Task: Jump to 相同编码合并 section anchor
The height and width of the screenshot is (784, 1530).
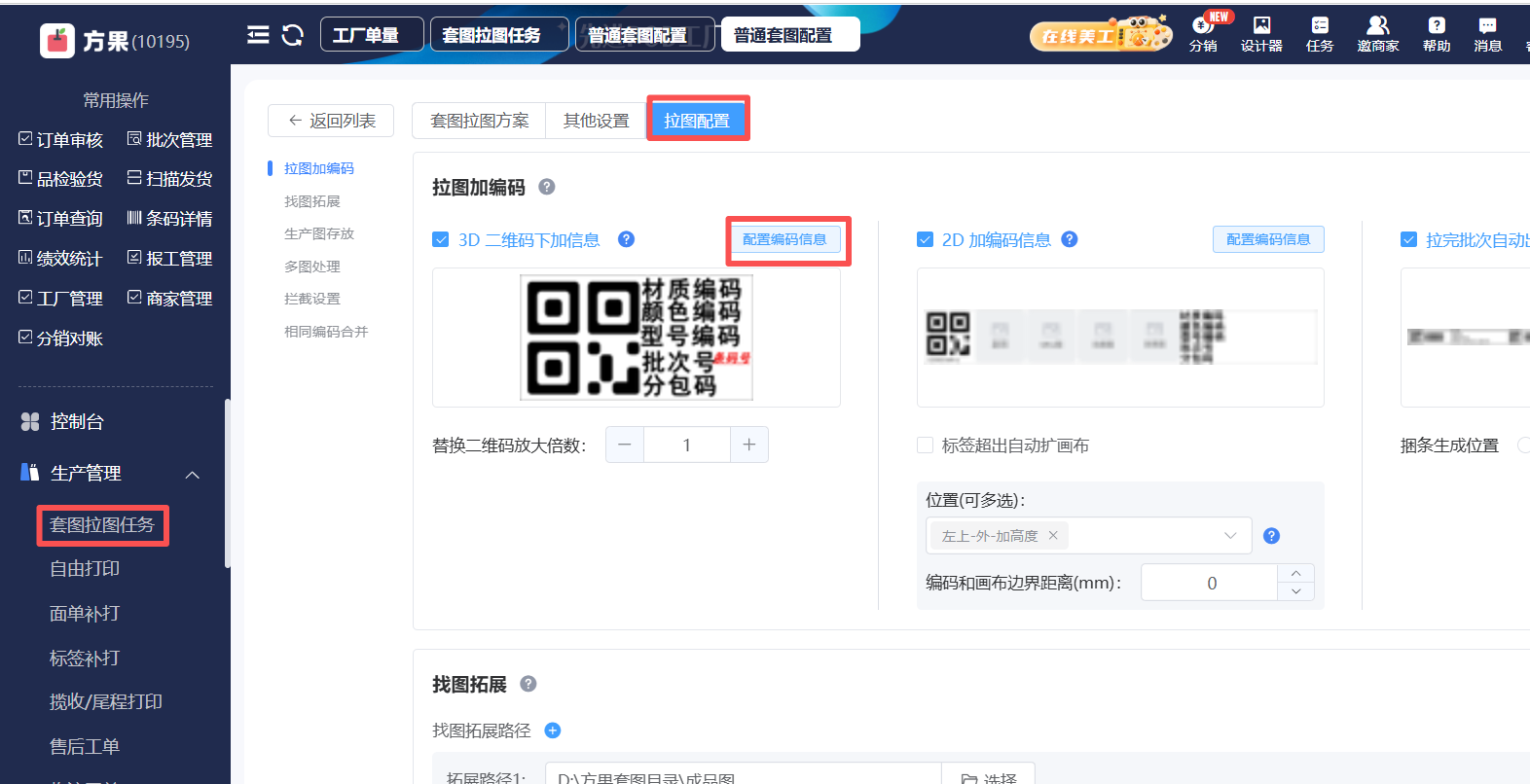Action: (326, 332)
